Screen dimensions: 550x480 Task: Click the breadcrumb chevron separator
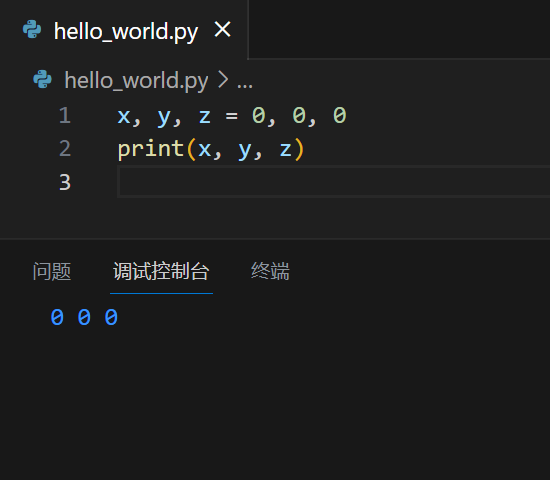pos(223,80)
